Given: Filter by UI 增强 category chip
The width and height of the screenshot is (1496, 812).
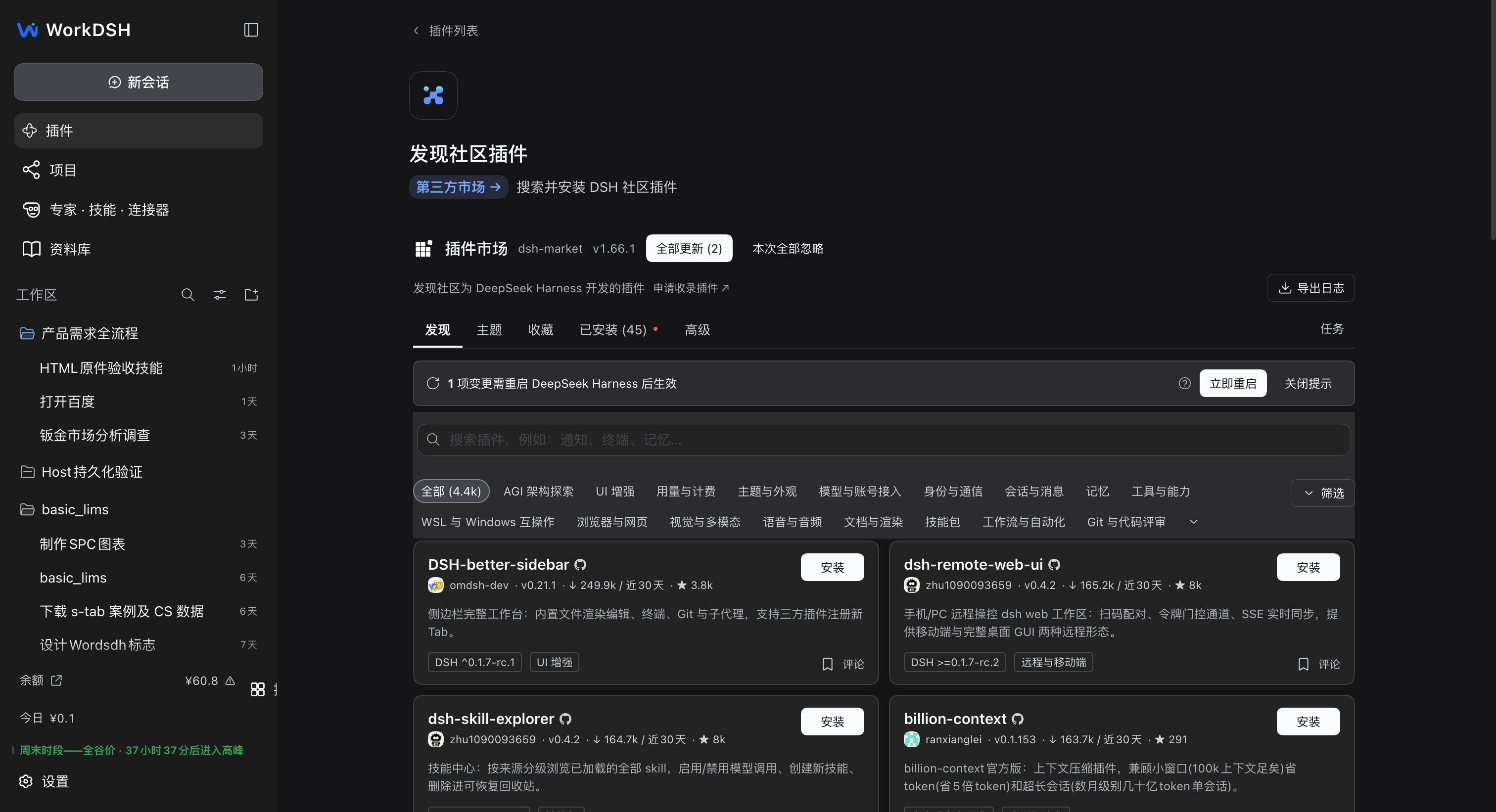Looking at the screenshot, I should click(x=615, y=491).
